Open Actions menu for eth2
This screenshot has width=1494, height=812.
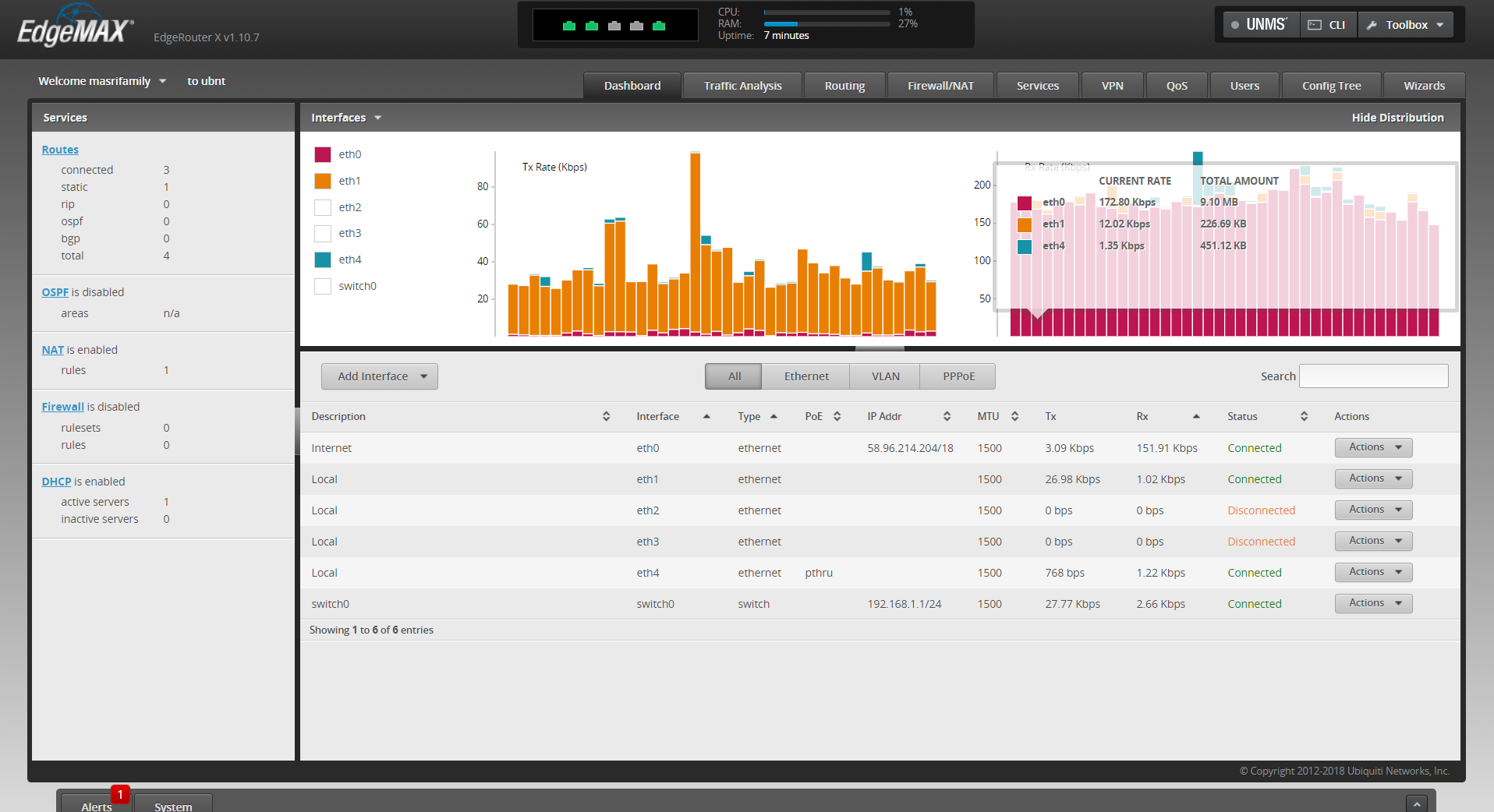(x=1373, y=510)
